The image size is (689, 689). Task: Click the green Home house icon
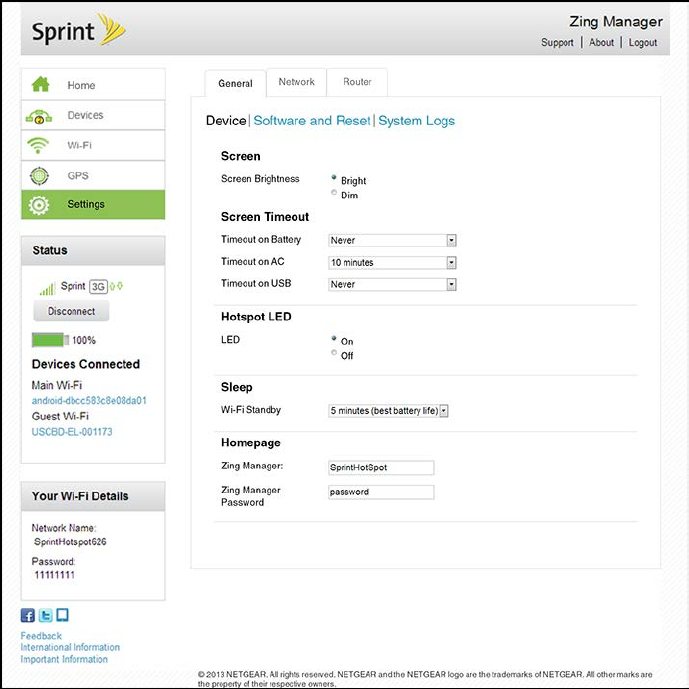point(40,84)
